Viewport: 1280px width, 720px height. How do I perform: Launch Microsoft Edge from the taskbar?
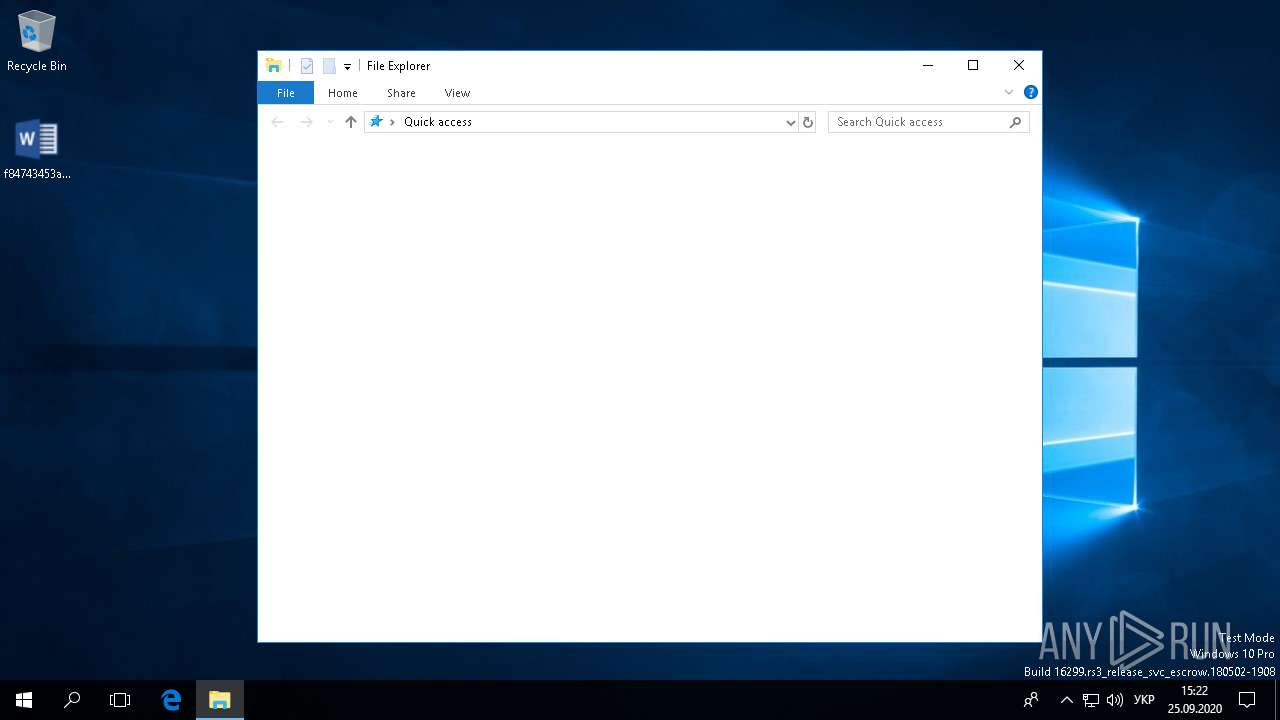pos(171,700)
